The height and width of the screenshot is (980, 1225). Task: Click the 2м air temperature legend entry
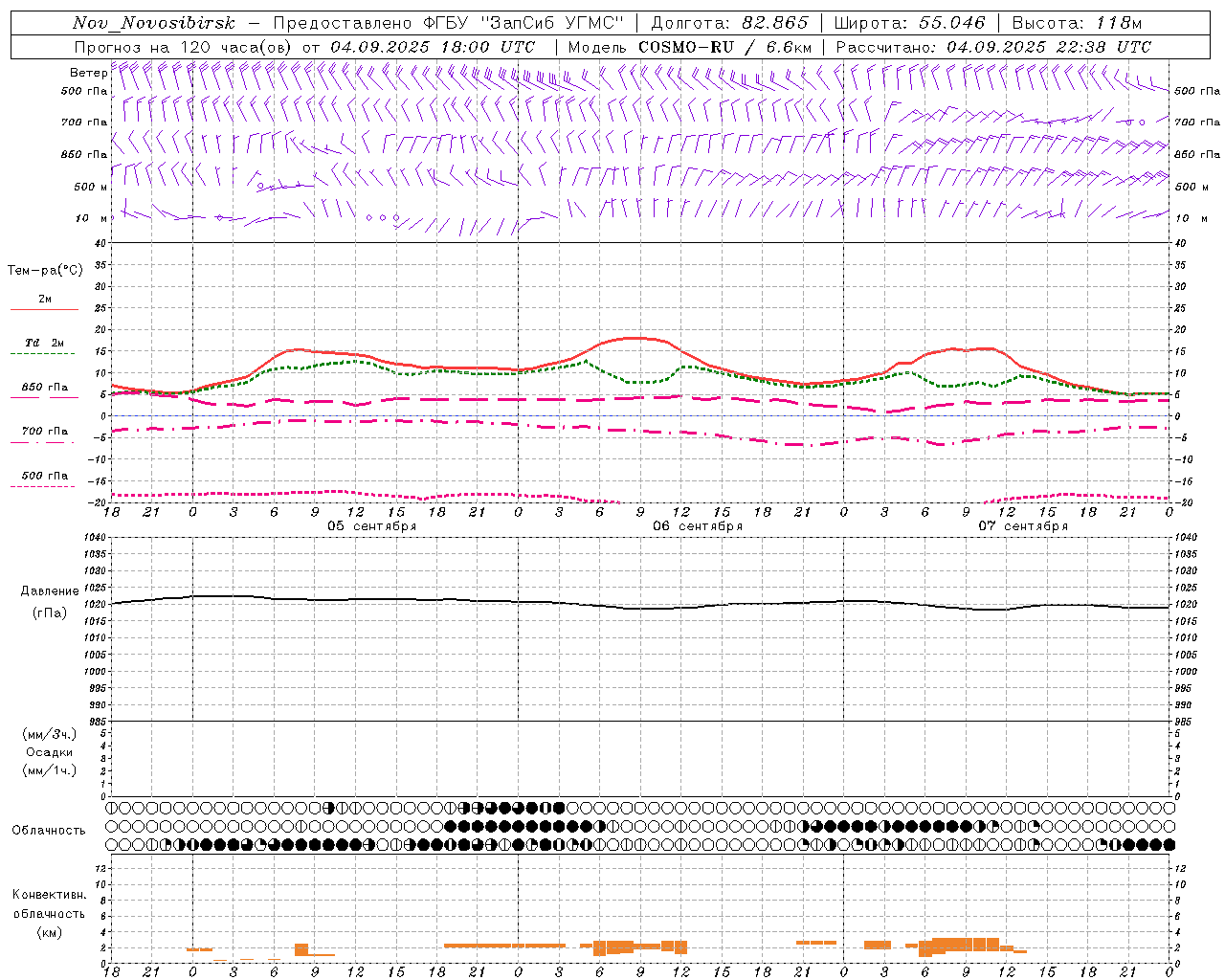click(45, 299)
